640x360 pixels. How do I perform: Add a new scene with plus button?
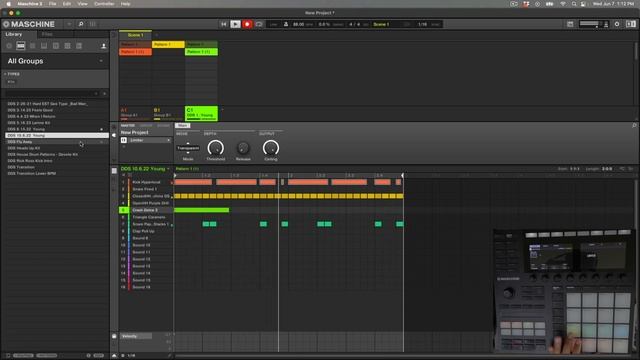click(157, 35)
